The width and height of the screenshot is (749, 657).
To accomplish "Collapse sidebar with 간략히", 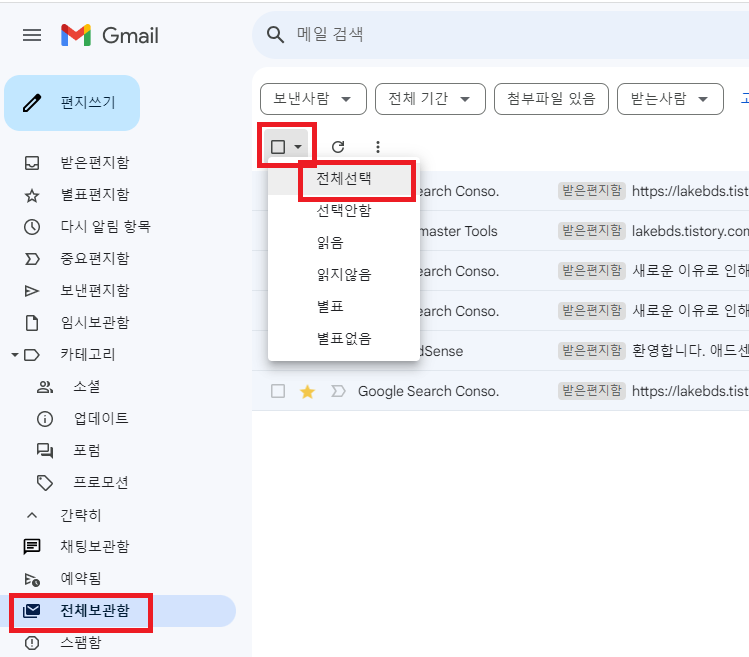I will point(81,515).
